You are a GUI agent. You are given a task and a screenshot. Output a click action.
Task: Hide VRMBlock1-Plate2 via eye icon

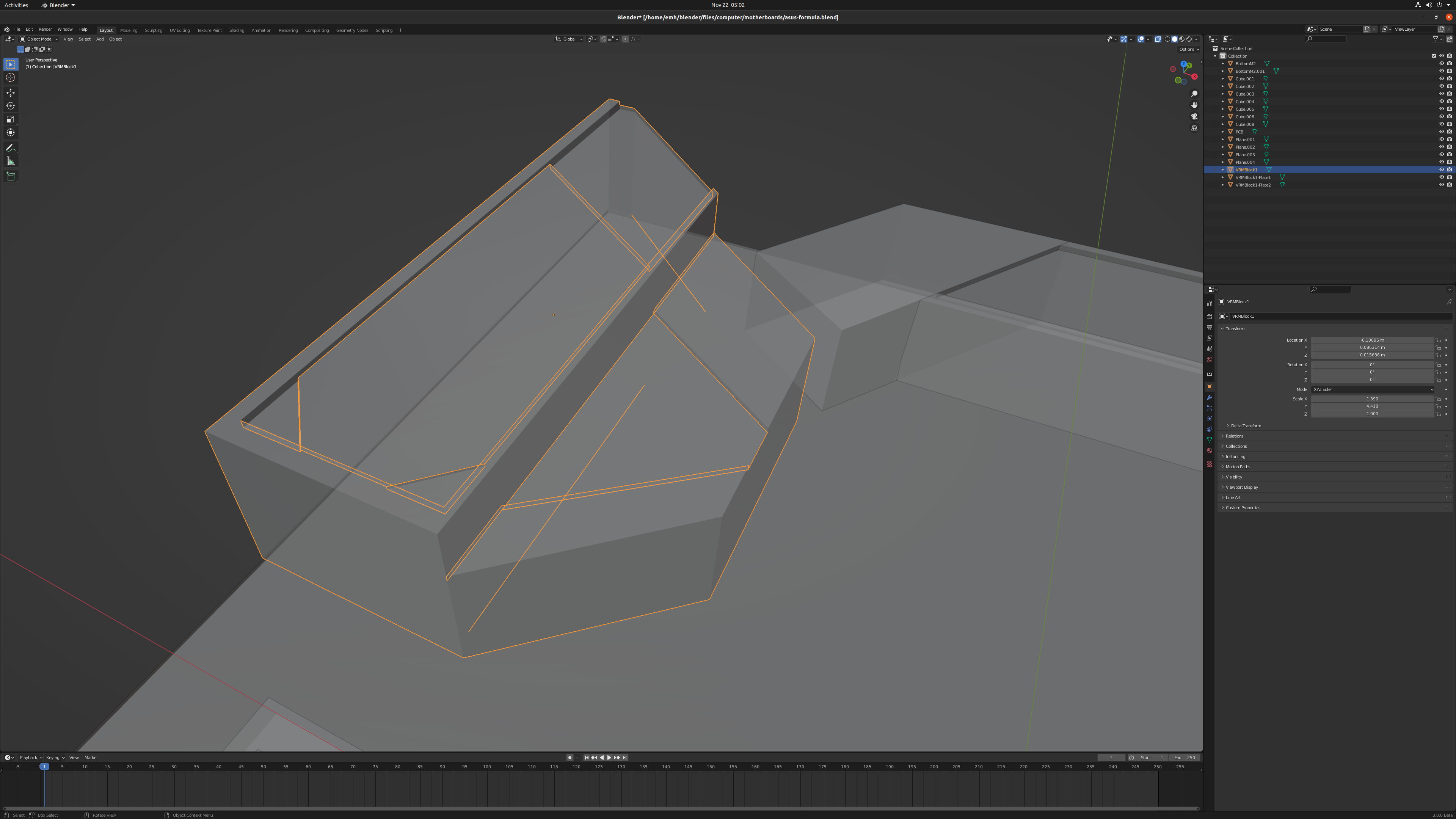pyautogui.click(x=1441, y=185)
